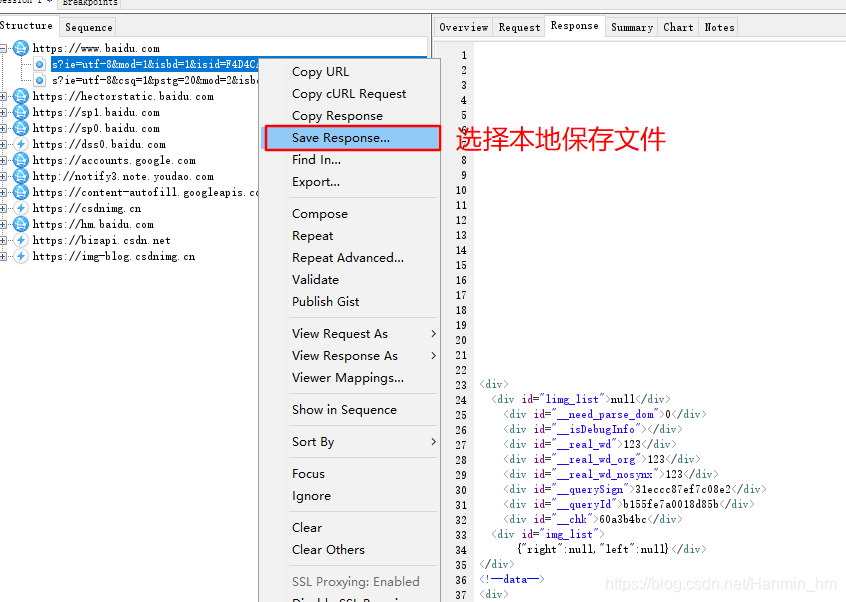Open the View Request As submenu
Viewport: 846px width, 602px height.
click(350, 334)
